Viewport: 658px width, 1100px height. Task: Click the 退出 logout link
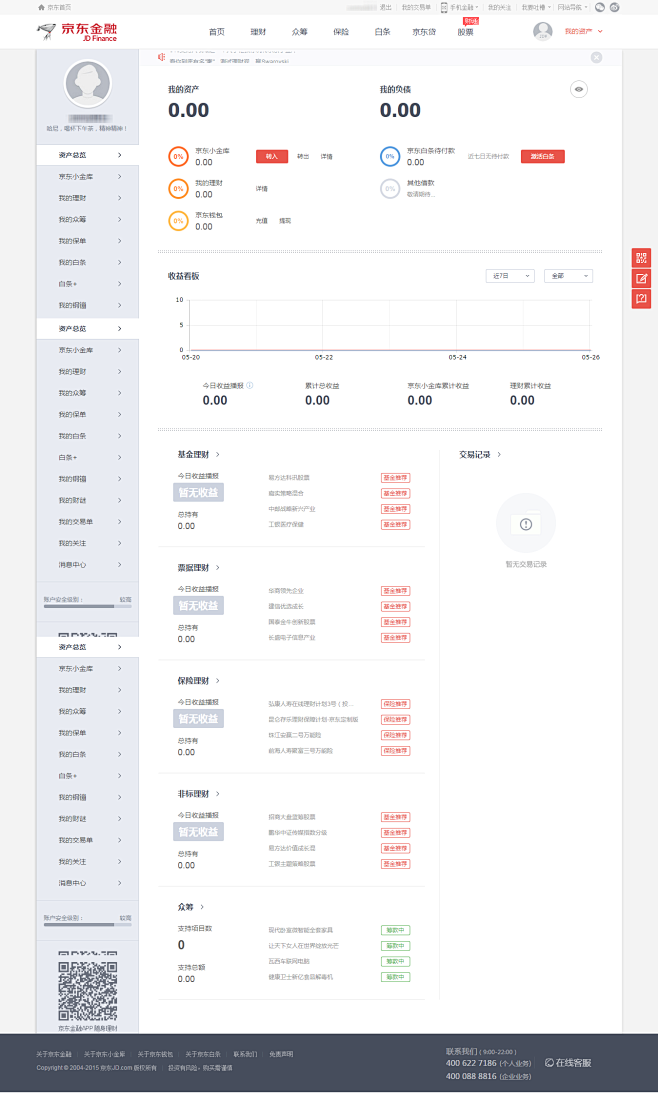pyautogui.click(x=386, y=7)
